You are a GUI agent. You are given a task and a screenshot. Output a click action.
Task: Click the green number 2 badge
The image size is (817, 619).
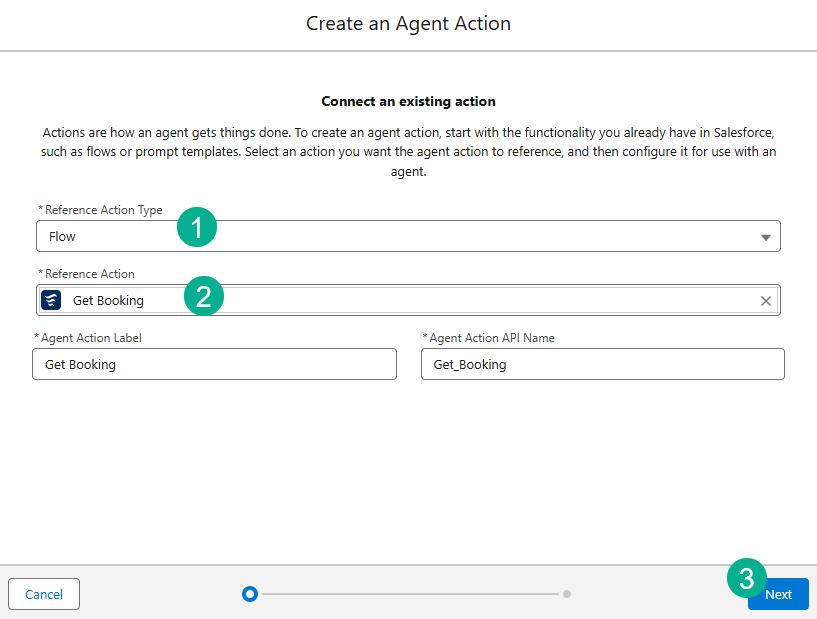tap(203, 296)
